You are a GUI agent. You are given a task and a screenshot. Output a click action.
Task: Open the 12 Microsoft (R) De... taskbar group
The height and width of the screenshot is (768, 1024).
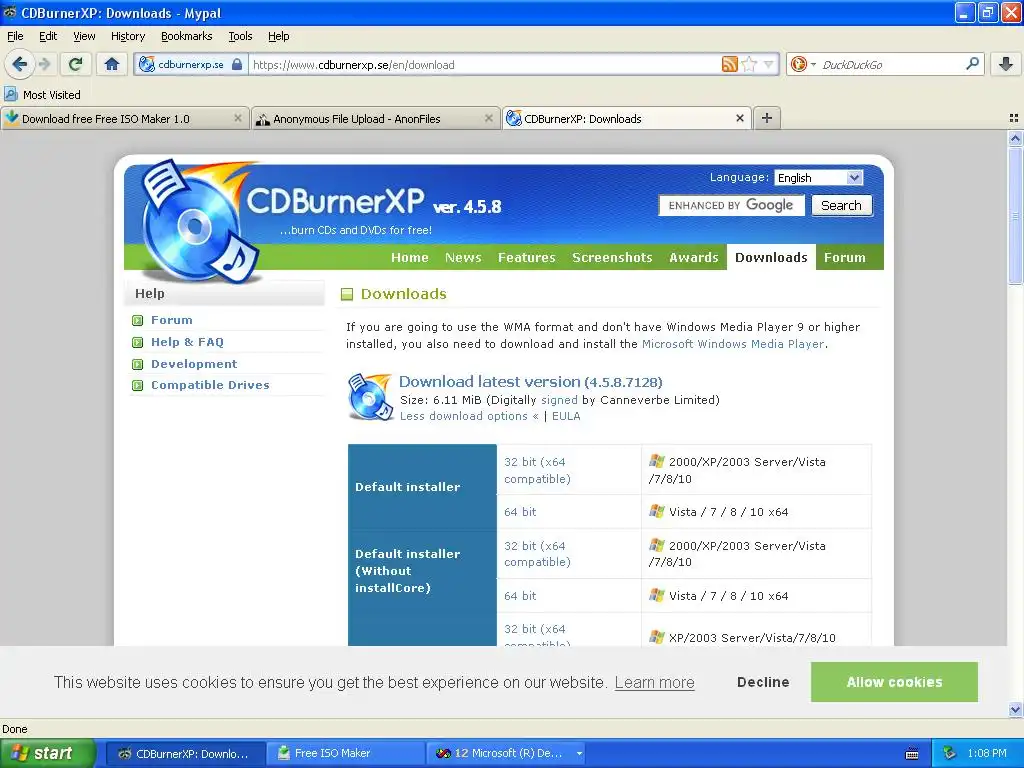[505, 753]
